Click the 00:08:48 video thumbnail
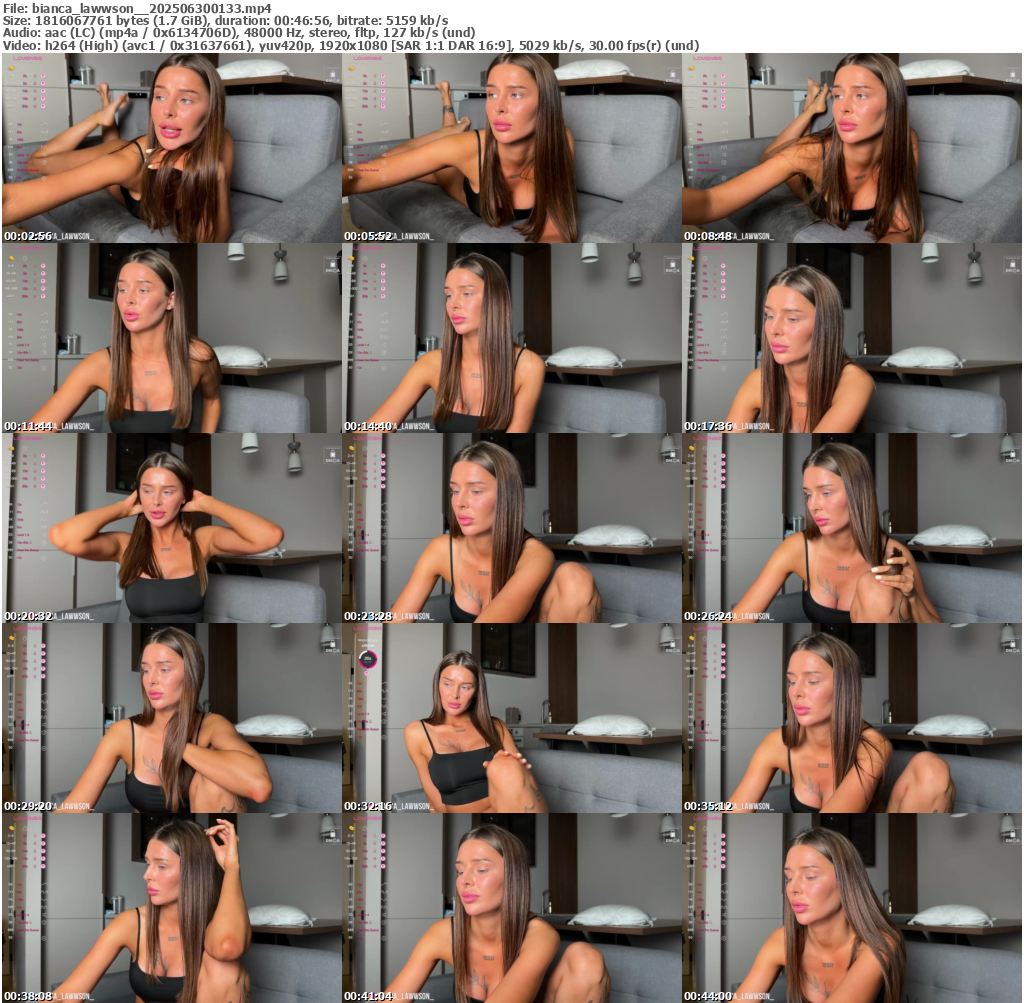 (851, 148)
